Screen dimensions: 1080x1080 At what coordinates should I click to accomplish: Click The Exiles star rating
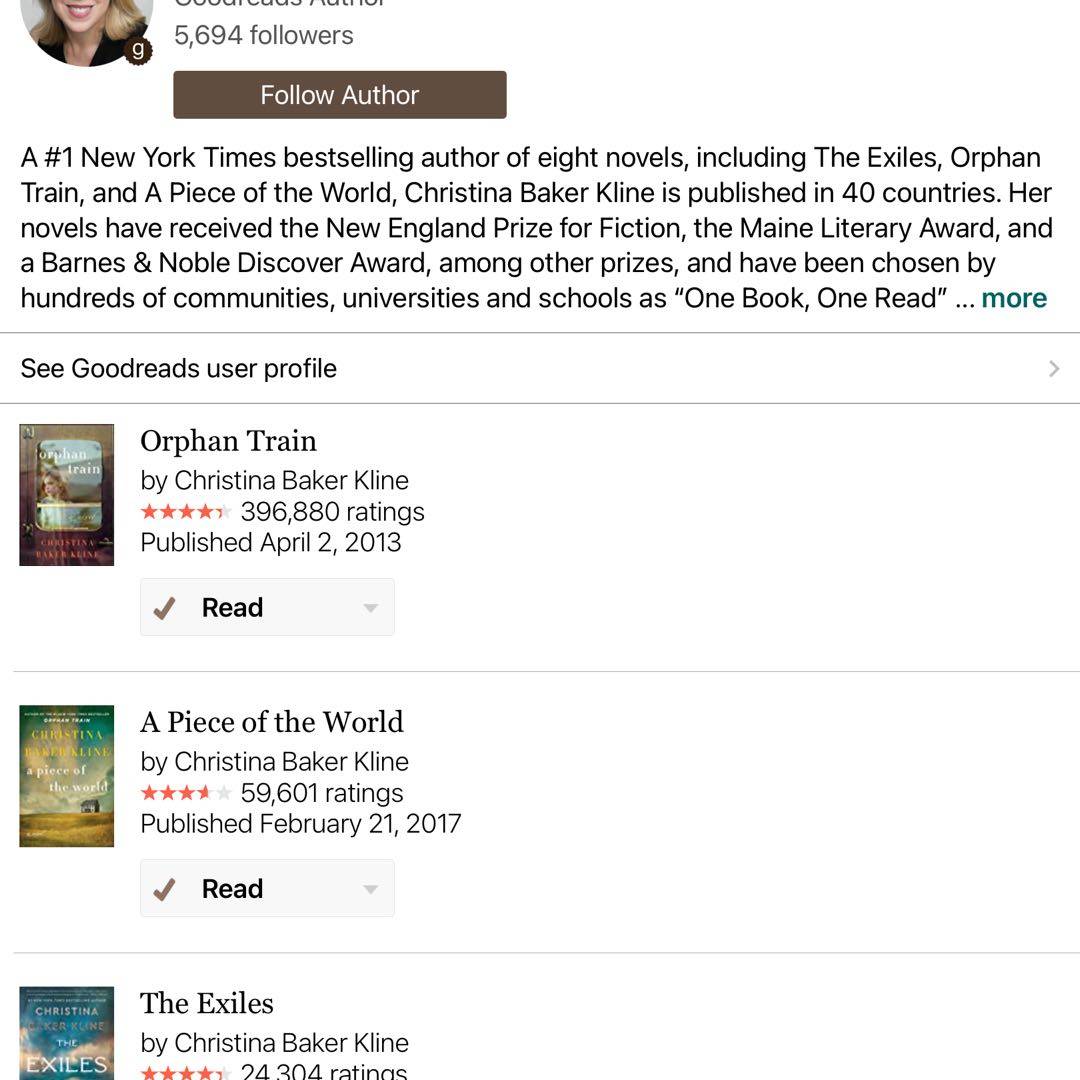[185, 1072]
